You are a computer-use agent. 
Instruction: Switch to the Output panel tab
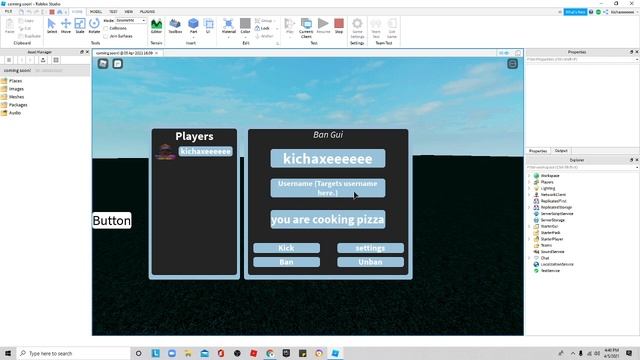[561, 151]
